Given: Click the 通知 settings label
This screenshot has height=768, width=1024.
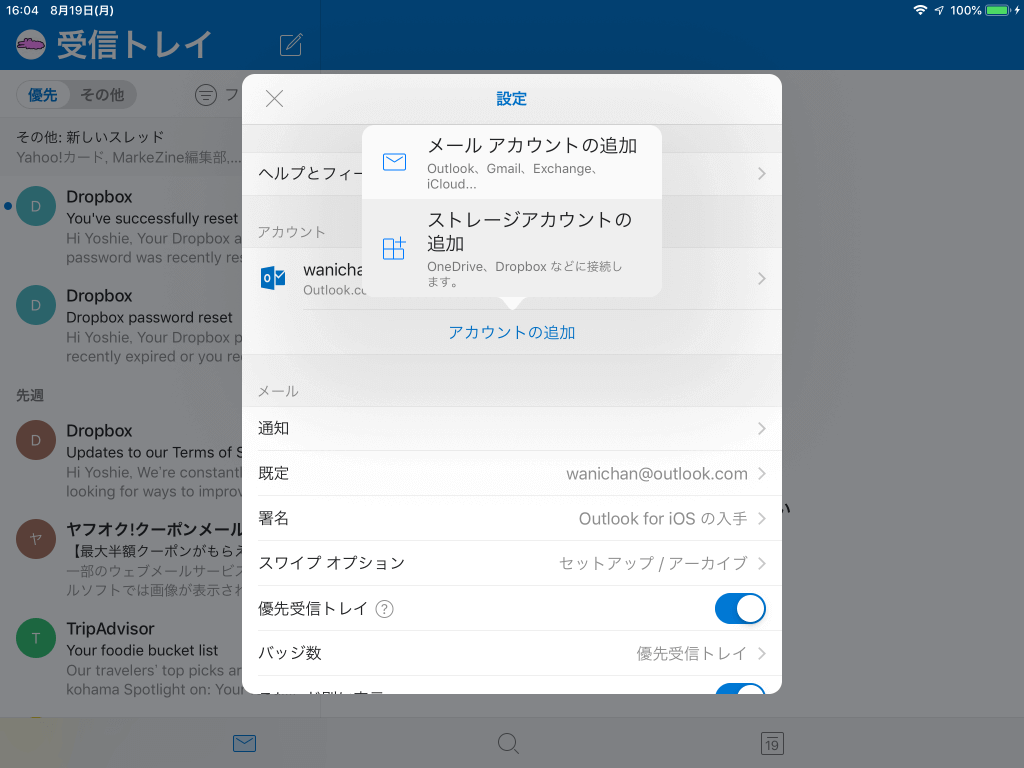Looking at the screenshot, I should [274, 428].
